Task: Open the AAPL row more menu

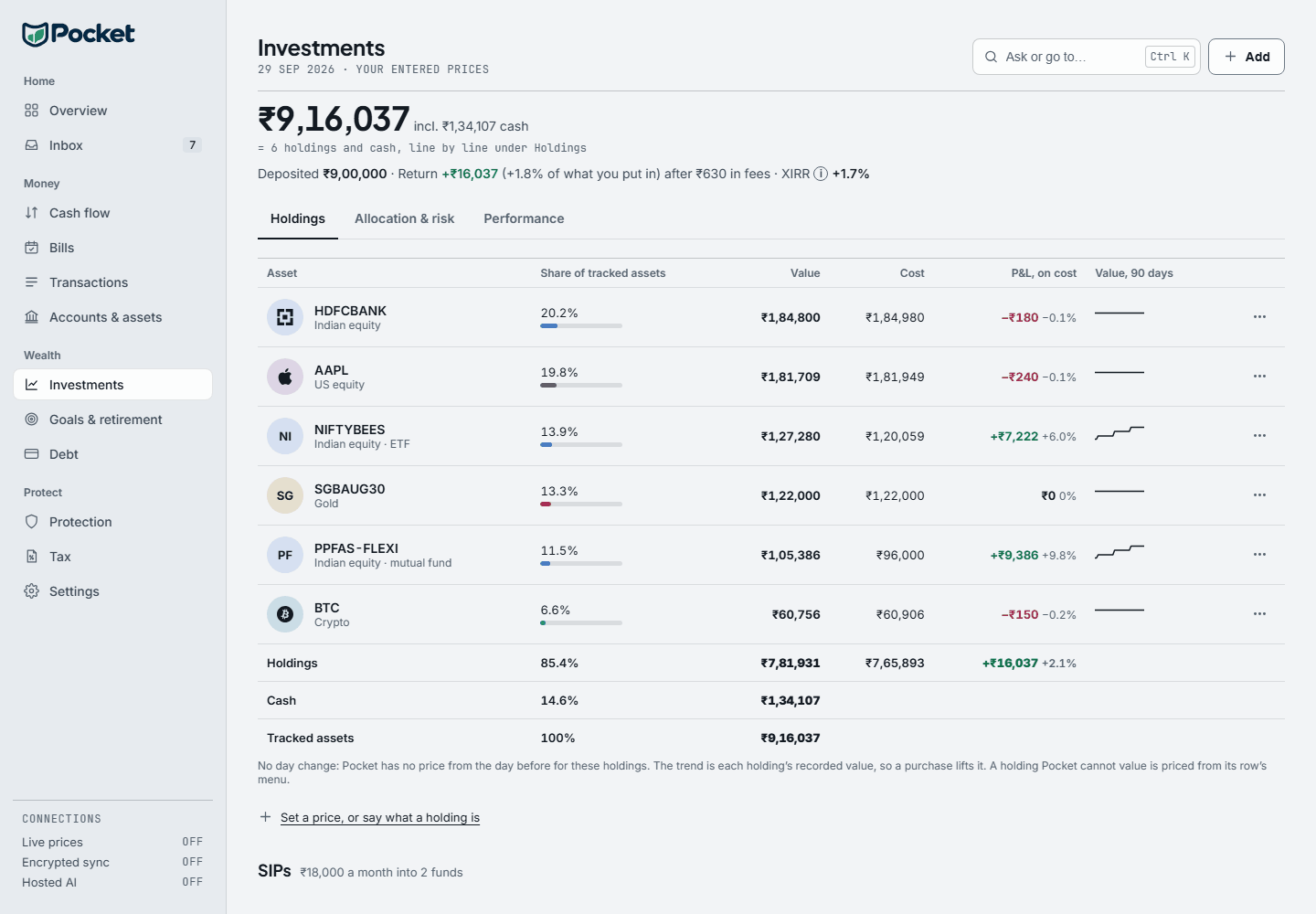Action: 1259,377
